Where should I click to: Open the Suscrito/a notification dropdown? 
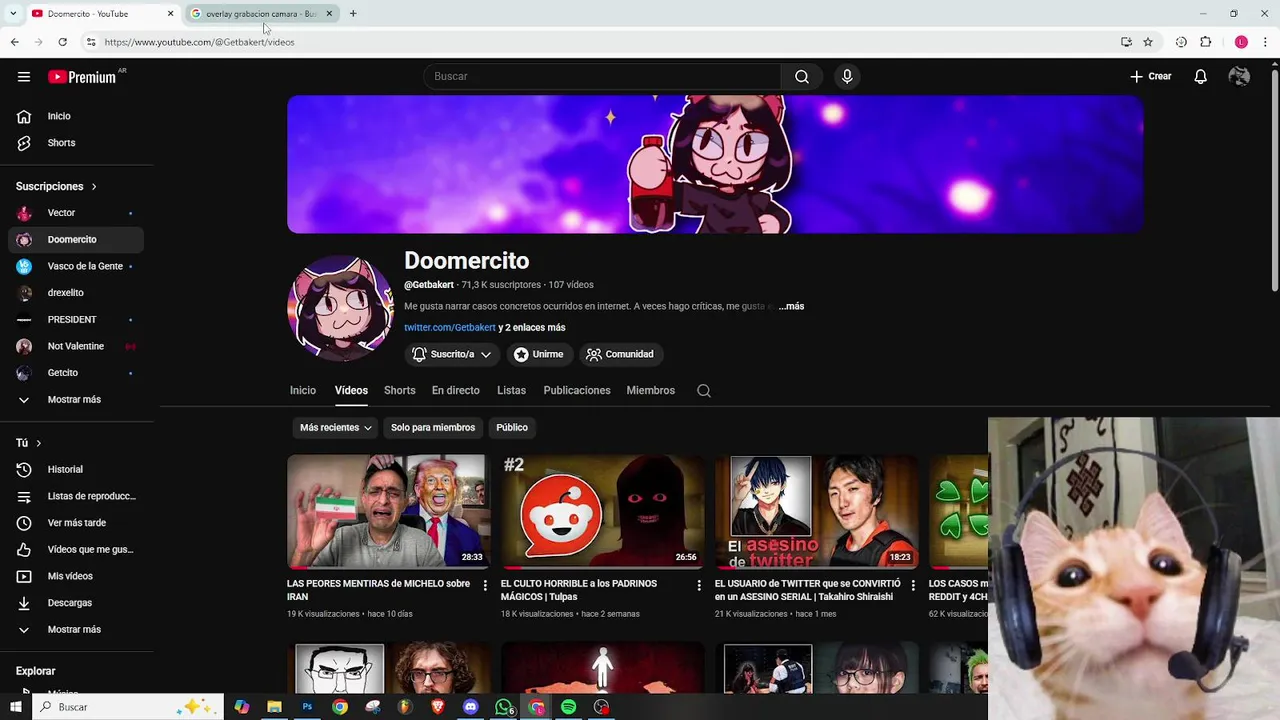[x=452, y=354]
